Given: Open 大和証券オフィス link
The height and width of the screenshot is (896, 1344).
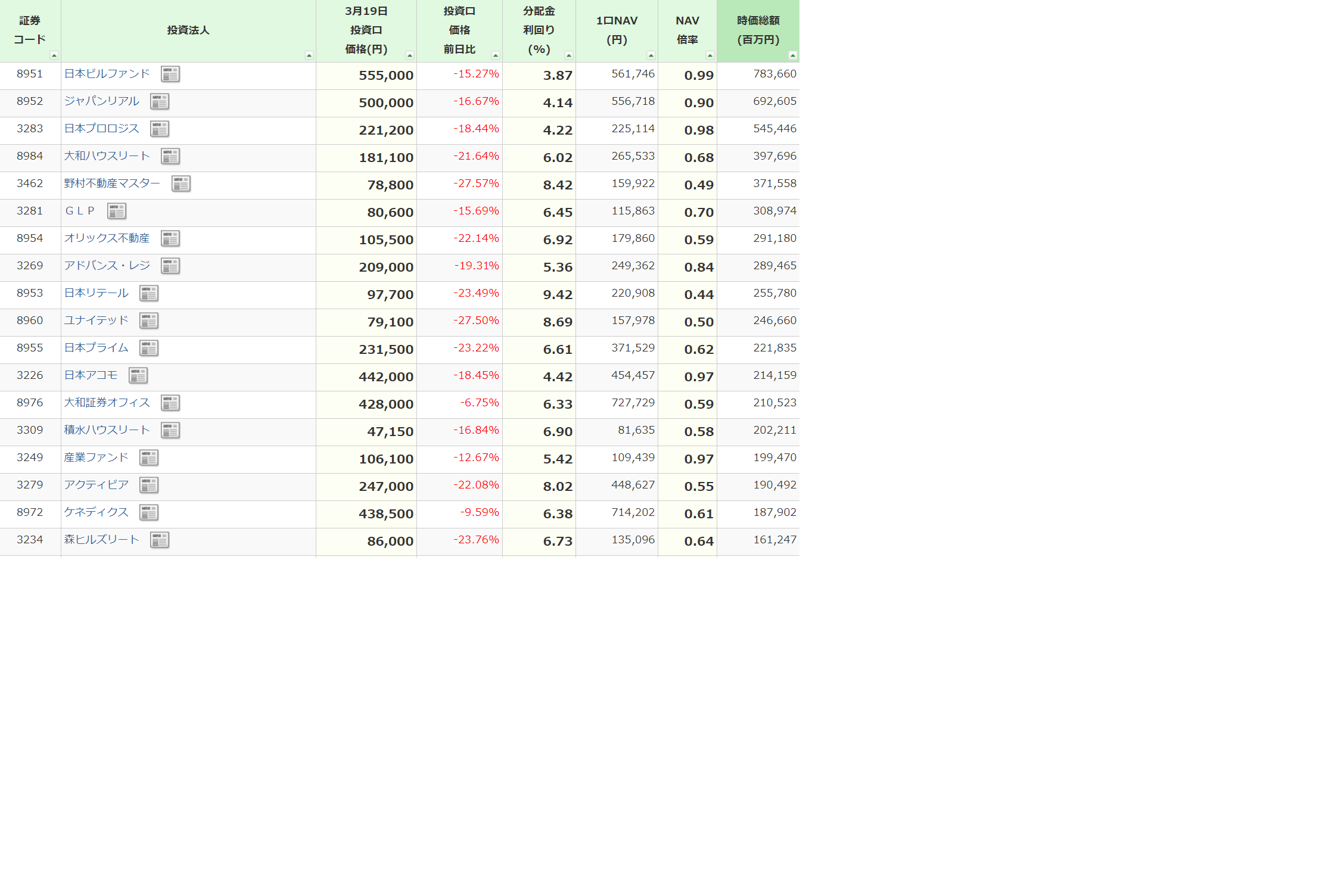Looking at the screenshot, I should pos(107,403).
